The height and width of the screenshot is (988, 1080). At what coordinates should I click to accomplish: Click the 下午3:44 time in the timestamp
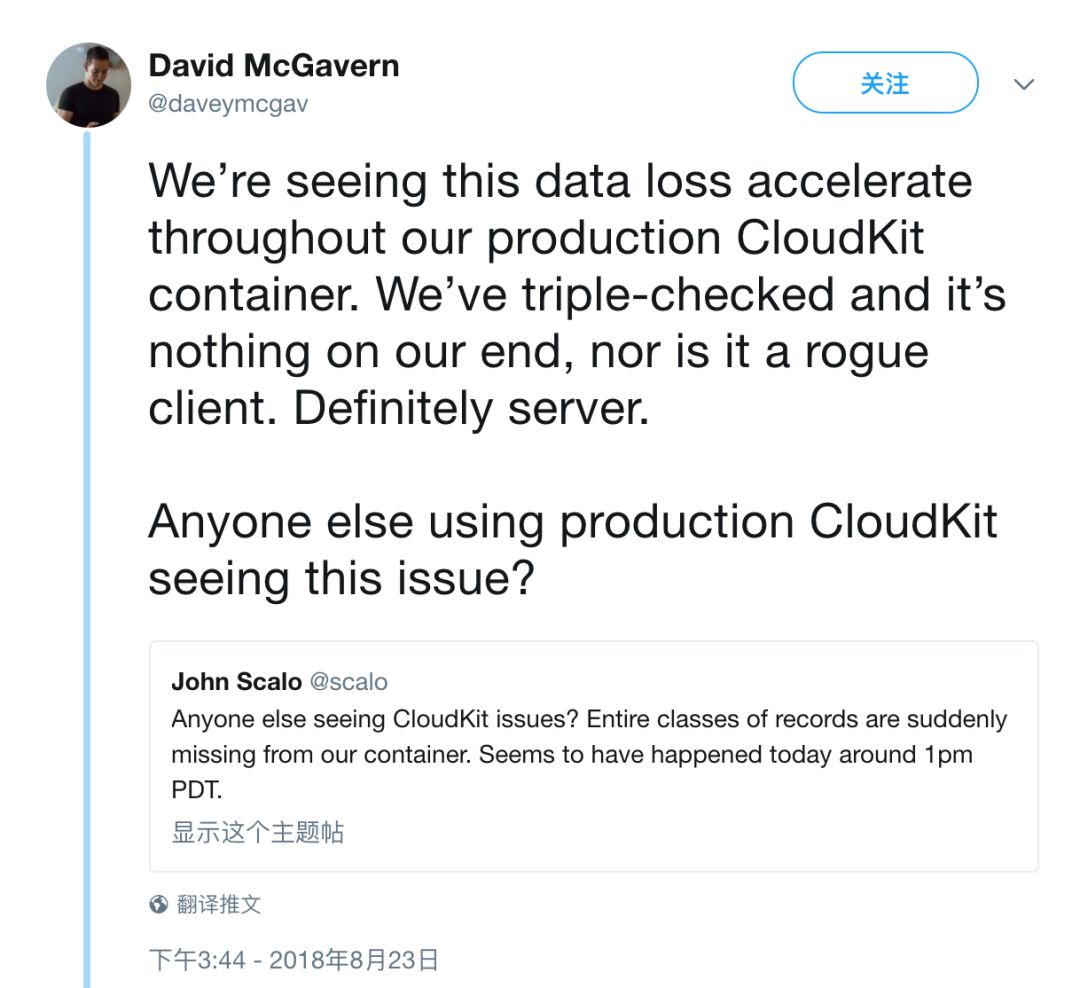pos(196,961)
